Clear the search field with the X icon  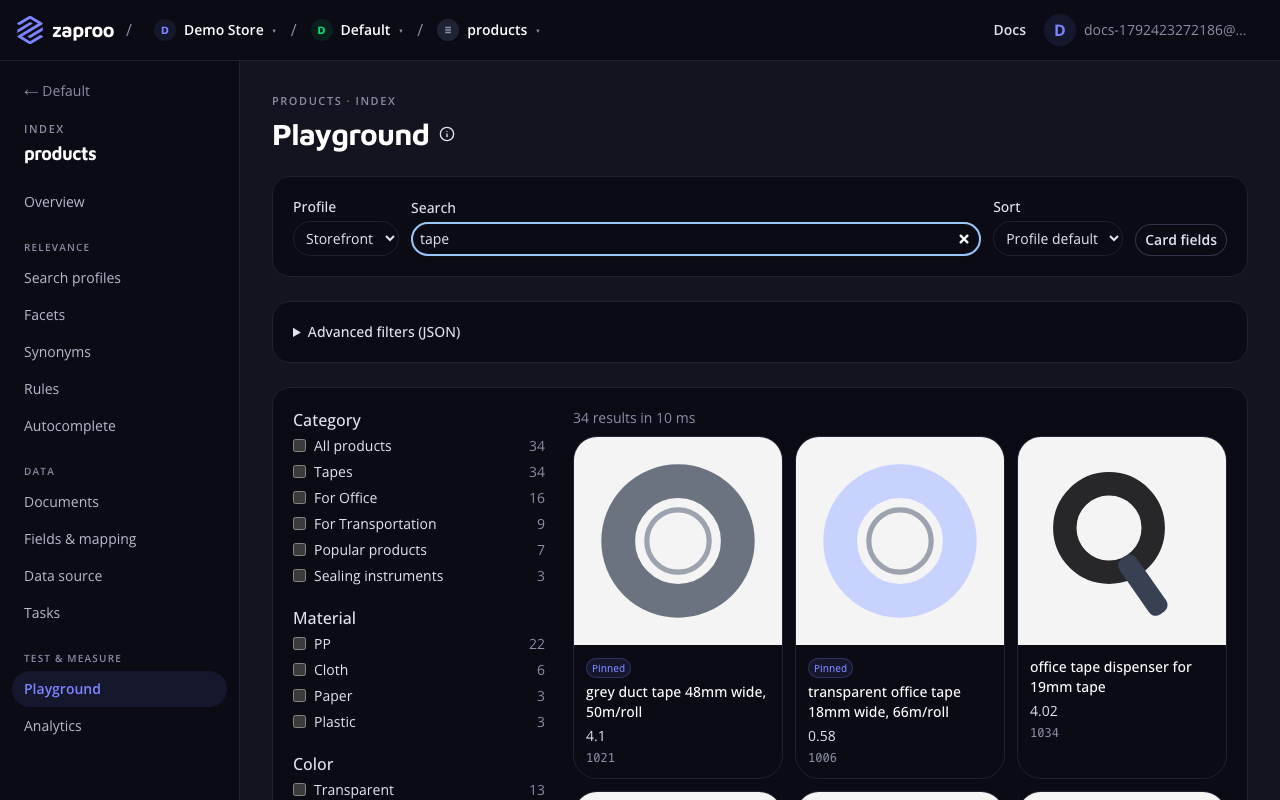[x=964, y=239]
